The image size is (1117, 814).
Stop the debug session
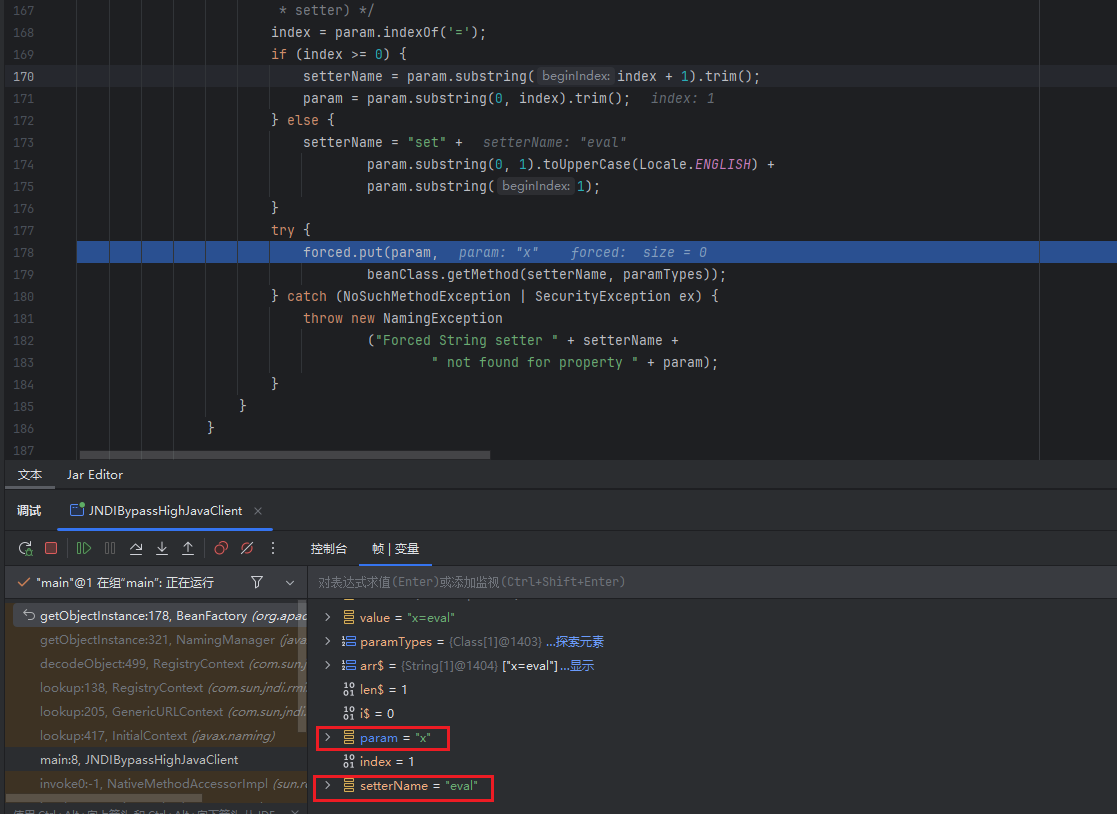click(51, 548)
